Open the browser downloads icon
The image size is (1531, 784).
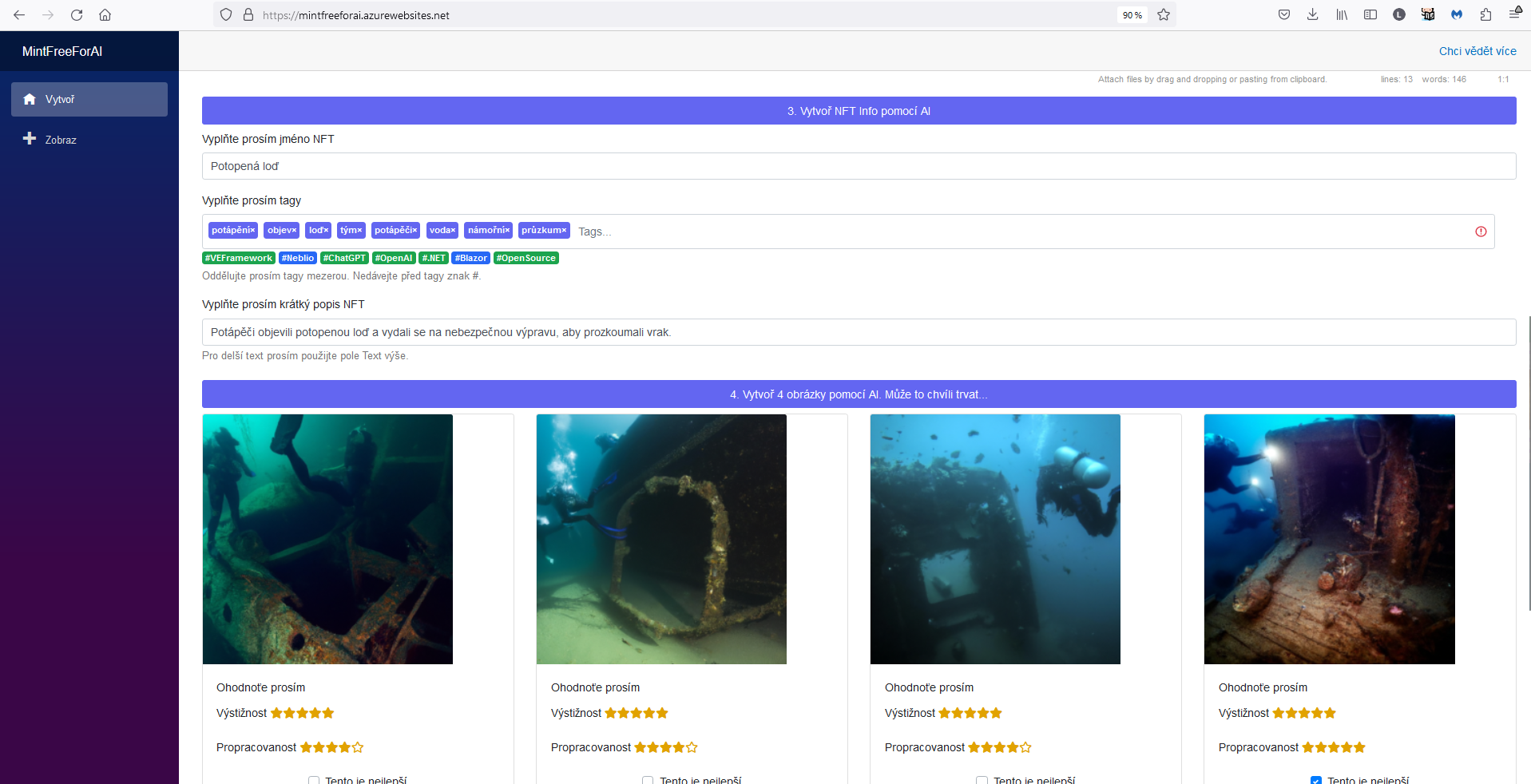point(1313,15)
